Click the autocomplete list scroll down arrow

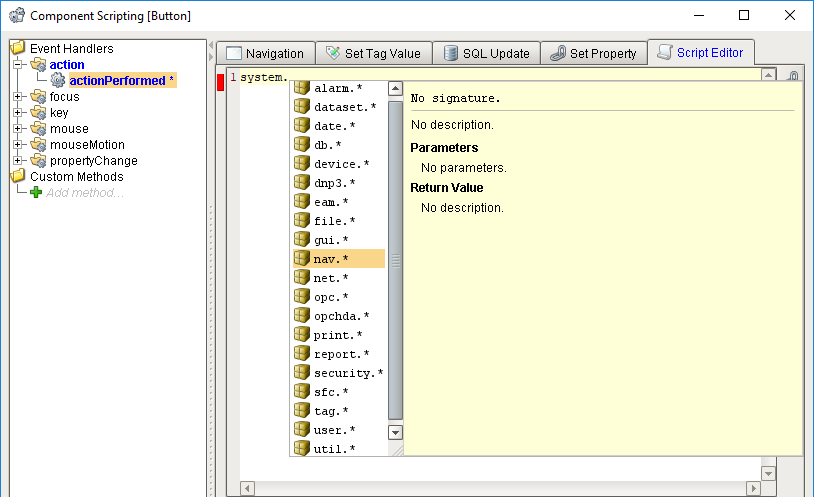[x=395, y=432]
